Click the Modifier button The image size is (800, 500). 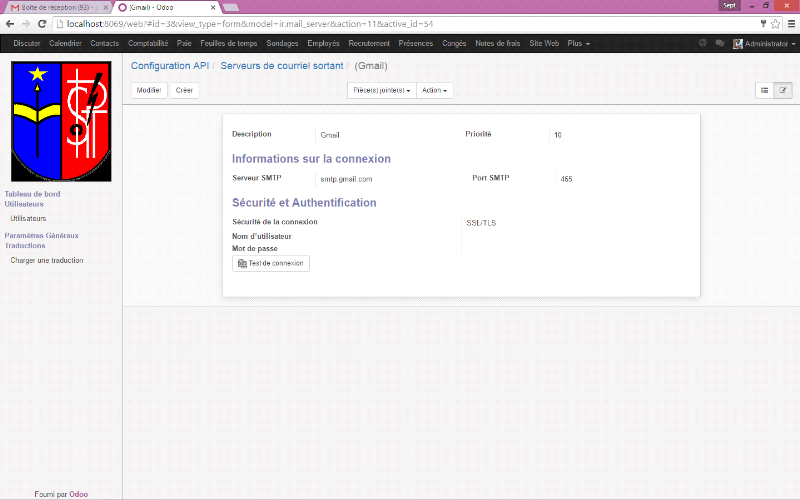[149, 90]
